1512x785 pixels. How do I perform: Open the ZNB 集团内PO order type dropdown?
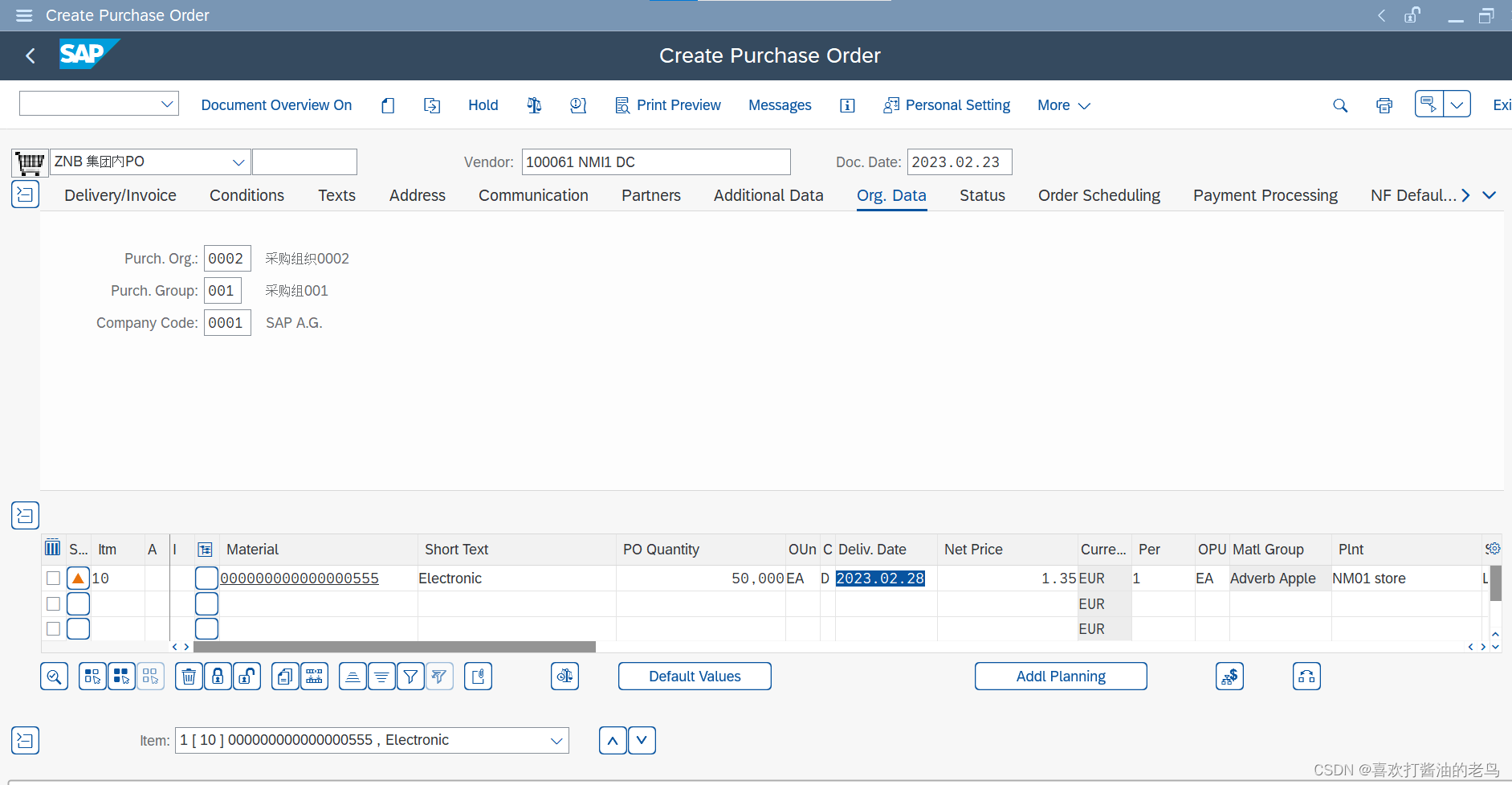point(238,161)
